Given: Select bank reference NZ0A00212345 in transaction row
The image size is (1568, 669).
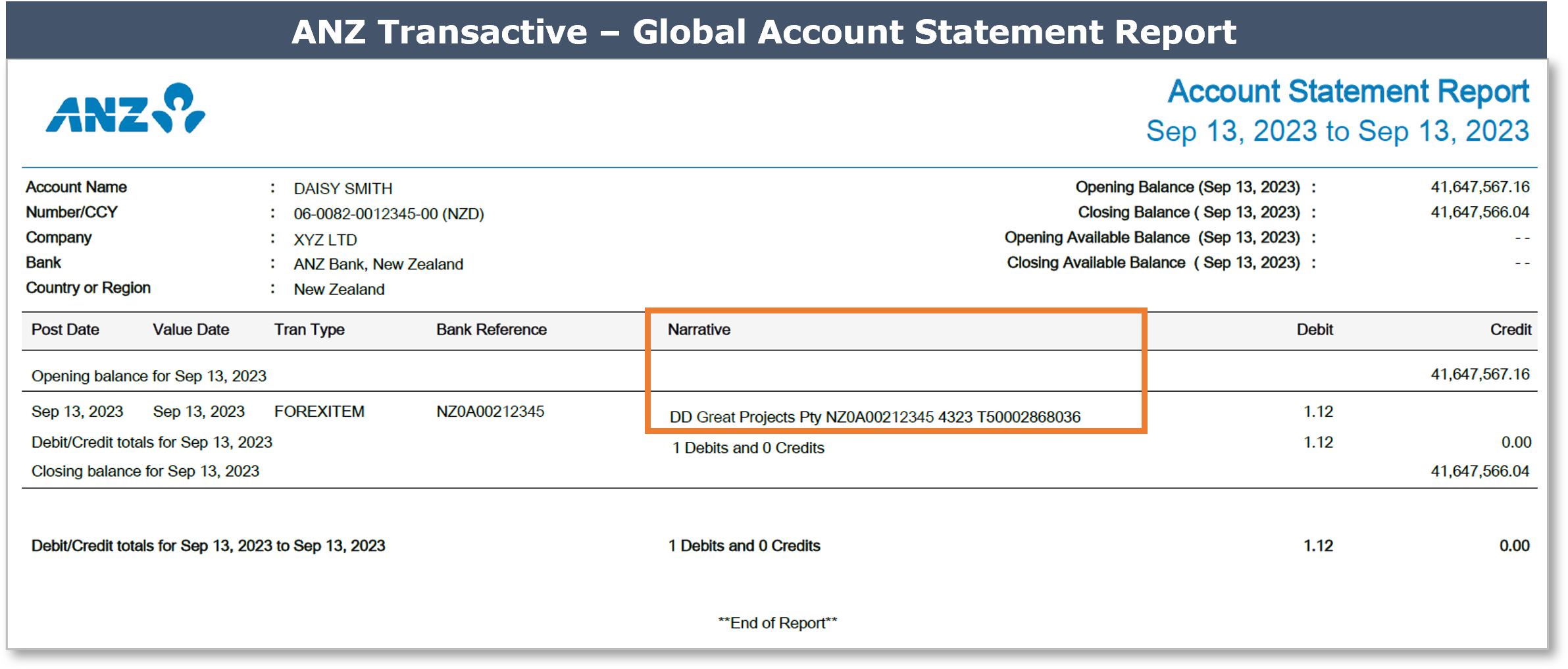Looking at the screenshot, I should [x=490, y=412].
